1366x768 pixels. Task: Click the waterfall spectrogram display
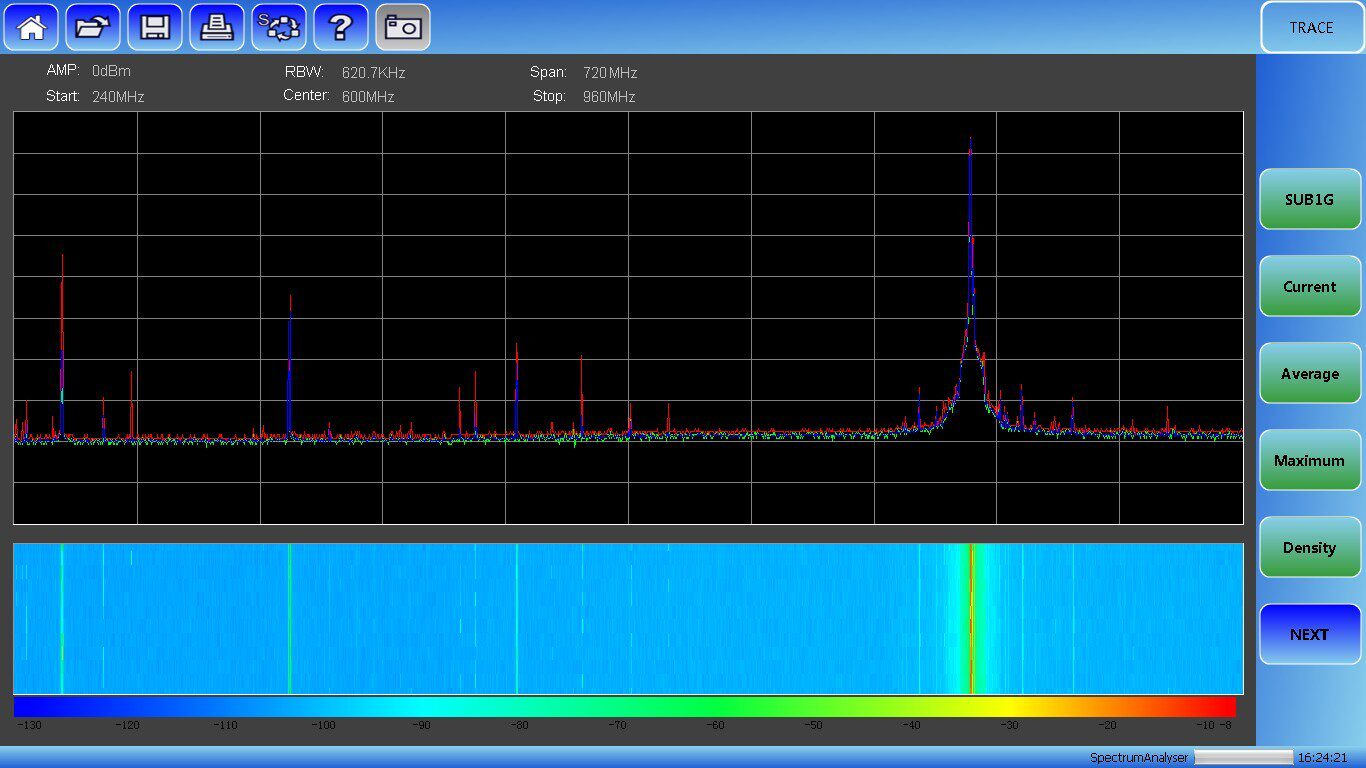[x=628, y=618]
